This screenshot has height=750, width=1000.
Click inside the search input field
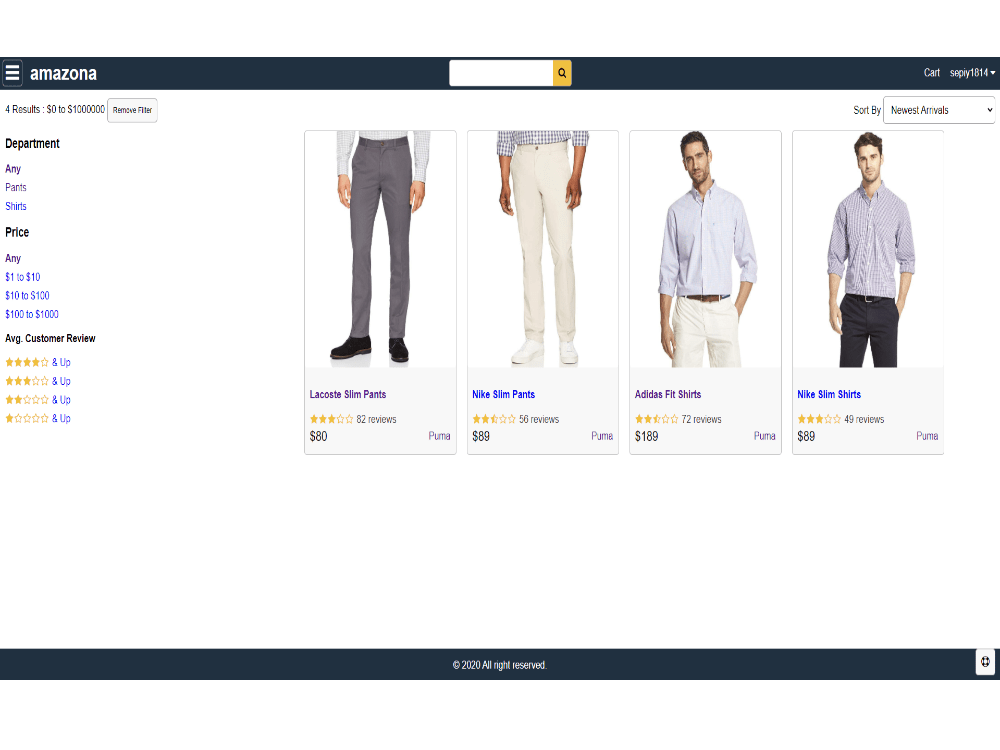501,72
